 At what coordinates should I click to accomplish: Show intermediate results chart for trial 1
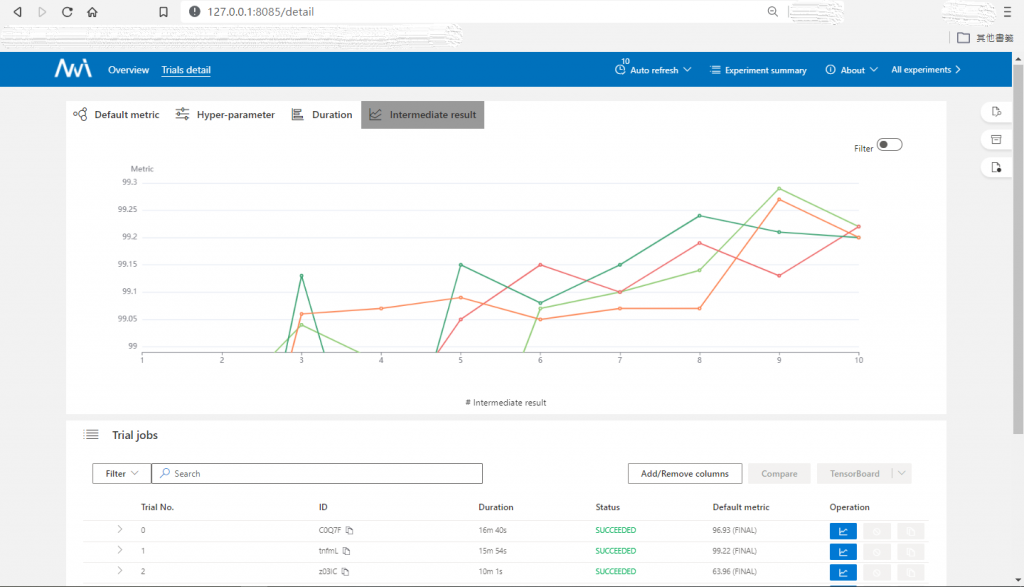point(843,552)
